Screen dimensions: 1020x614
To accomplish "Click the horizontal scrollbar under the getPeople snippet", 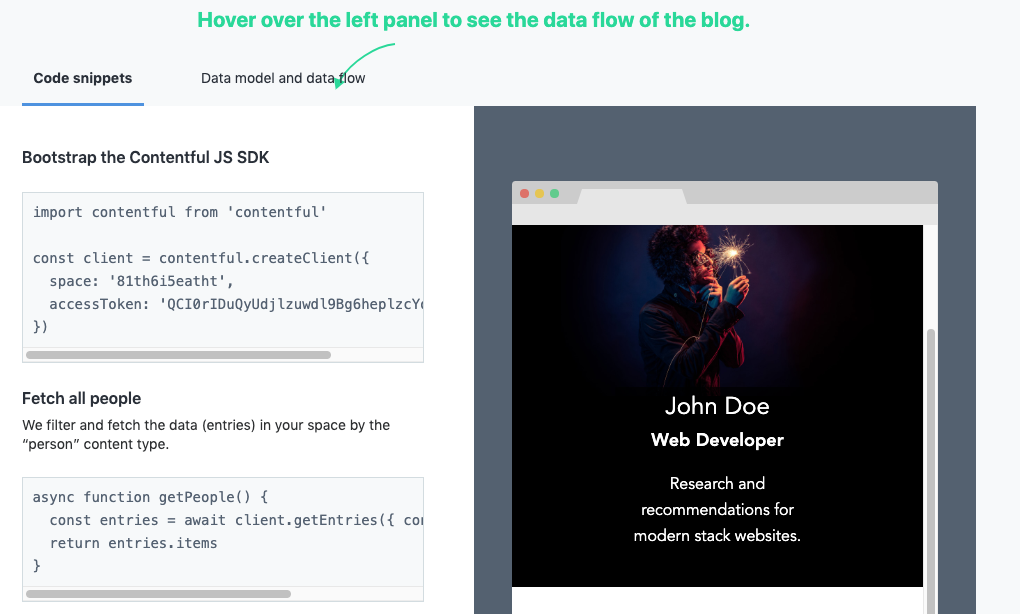I will point(157,593).
